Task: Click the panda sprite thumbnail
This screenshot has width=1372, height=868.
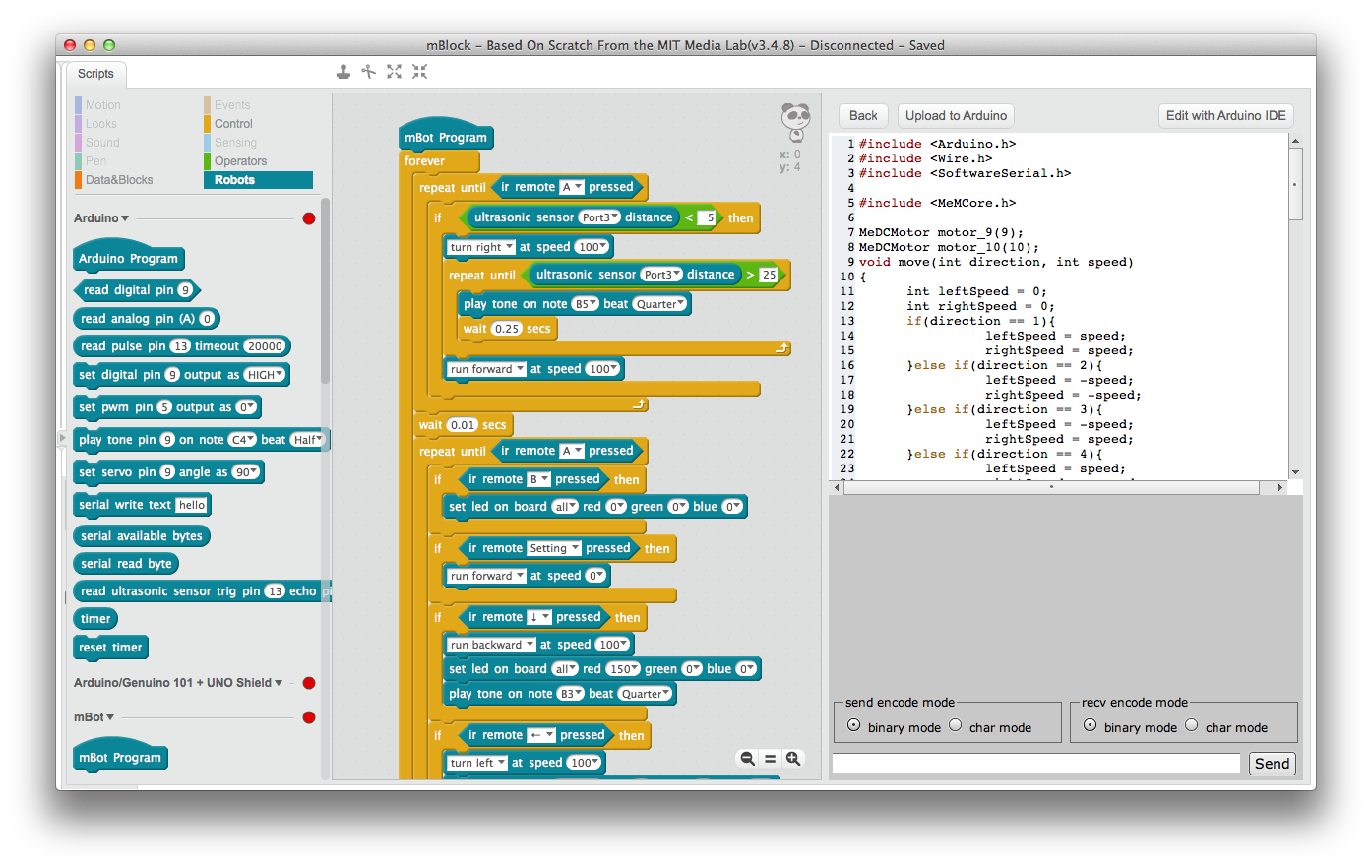Action: click(x=795, y=122)
